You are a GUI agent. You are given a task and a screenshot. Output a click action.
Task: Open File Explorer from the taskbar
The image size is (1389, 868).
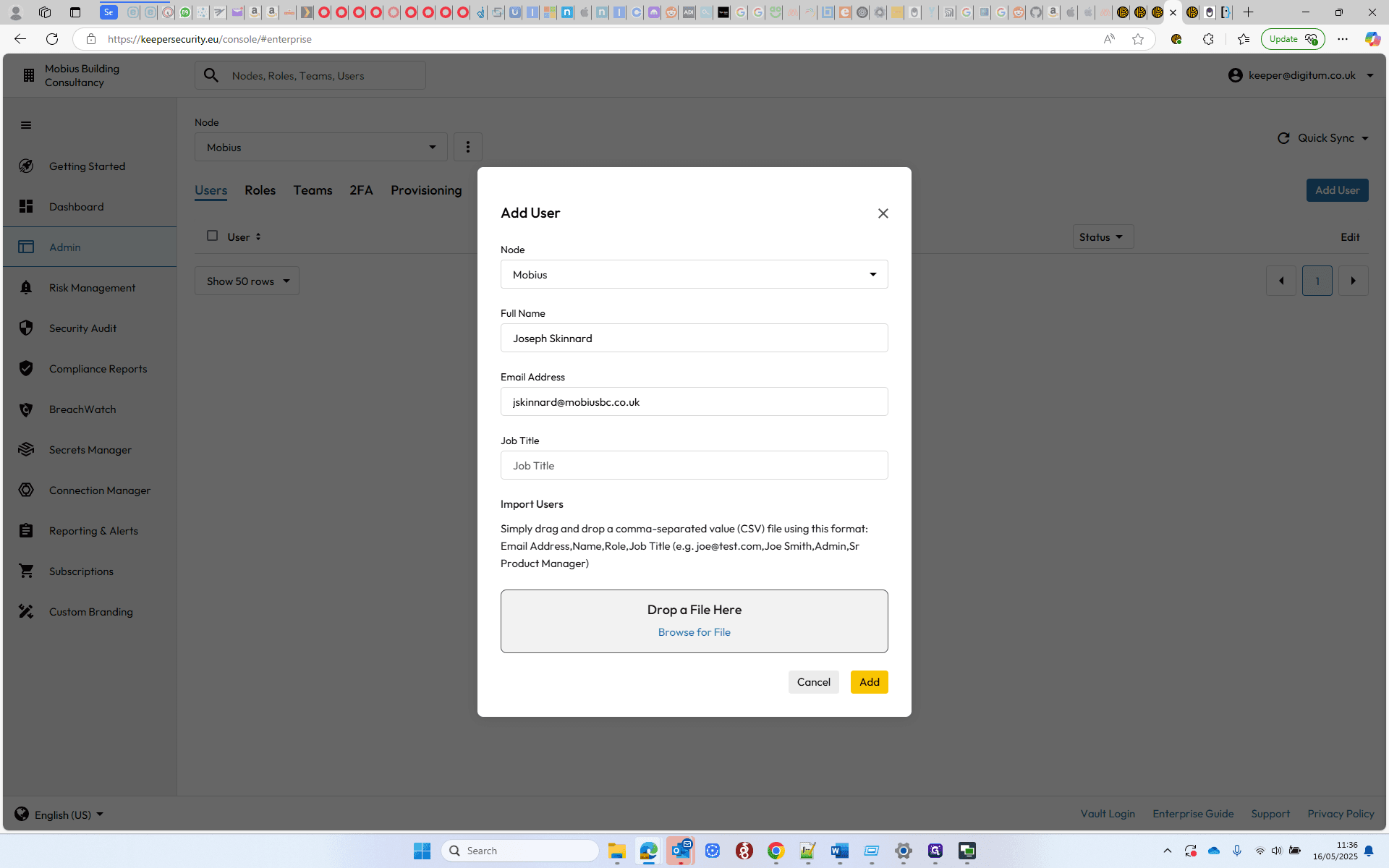[x=616, y=851]
